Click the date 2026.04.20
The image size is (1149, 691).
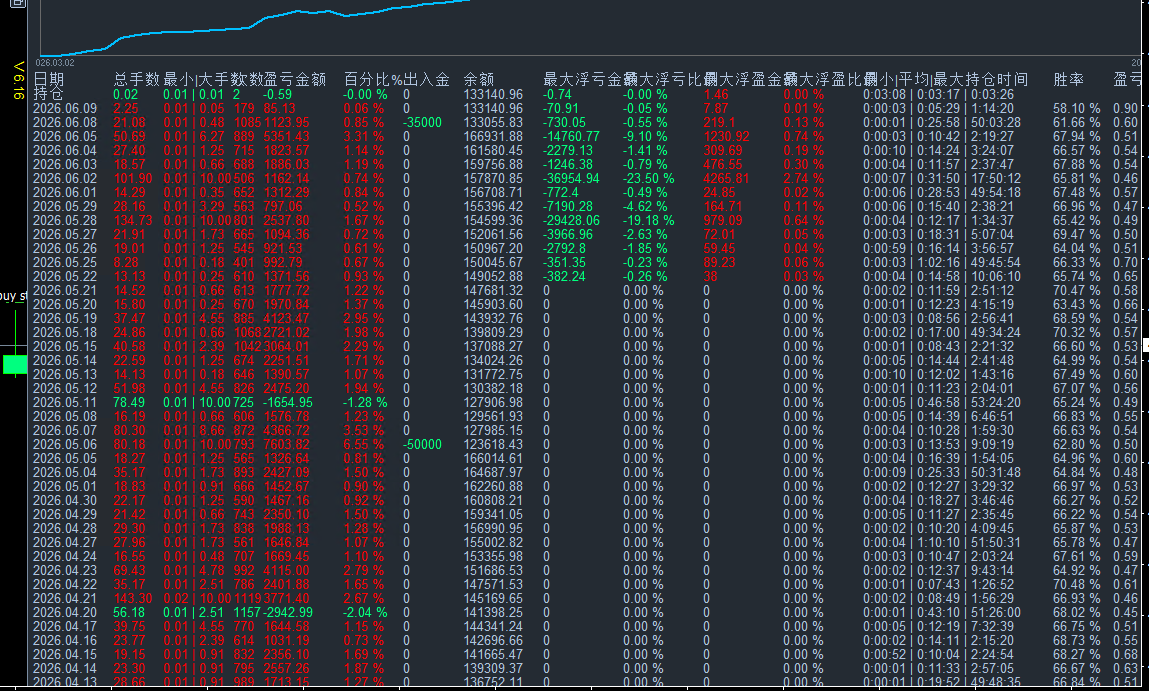click(x=64, y=612)
